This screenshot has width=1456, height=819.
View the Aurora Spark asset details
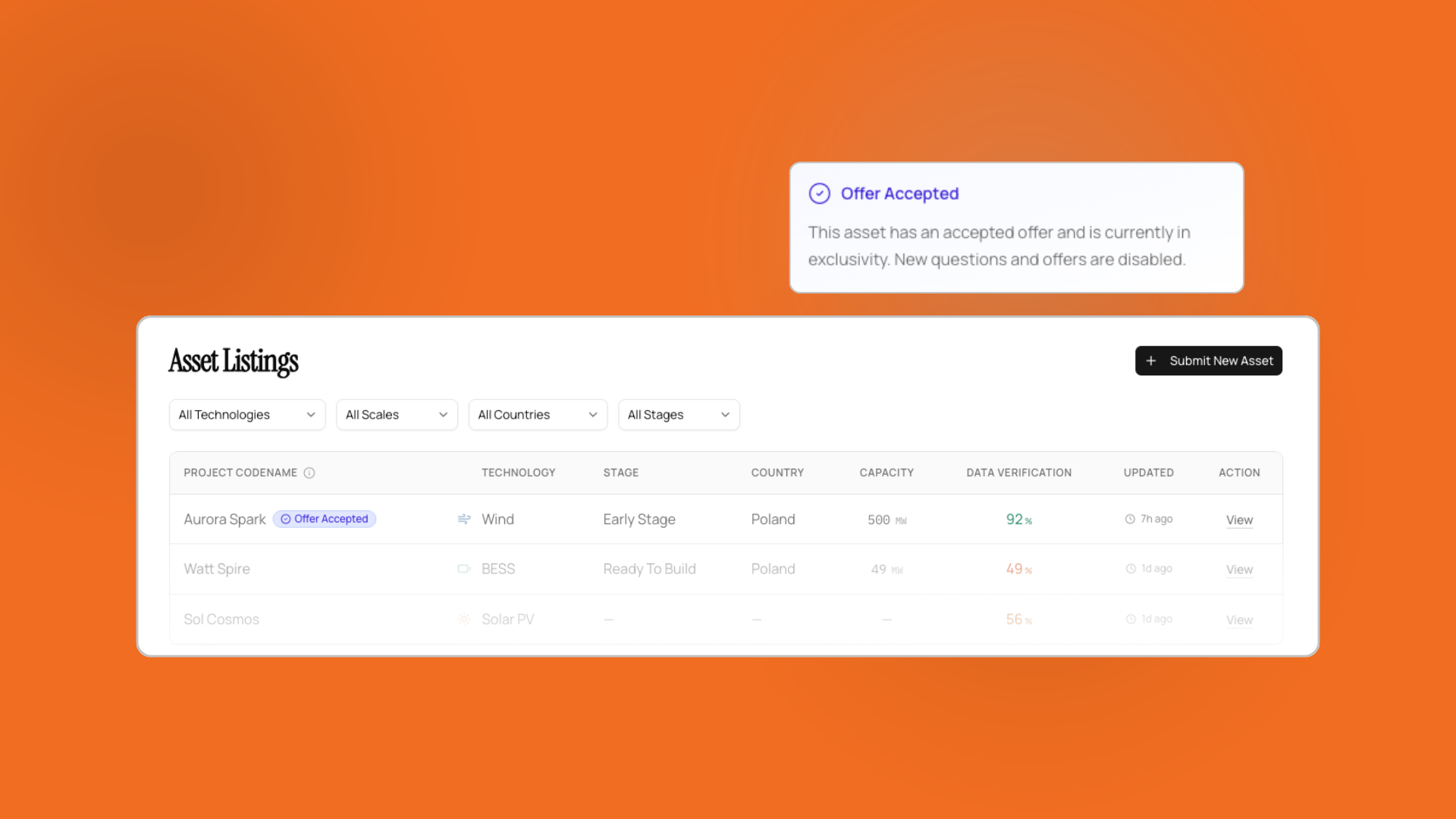(x=1239, y=519)
